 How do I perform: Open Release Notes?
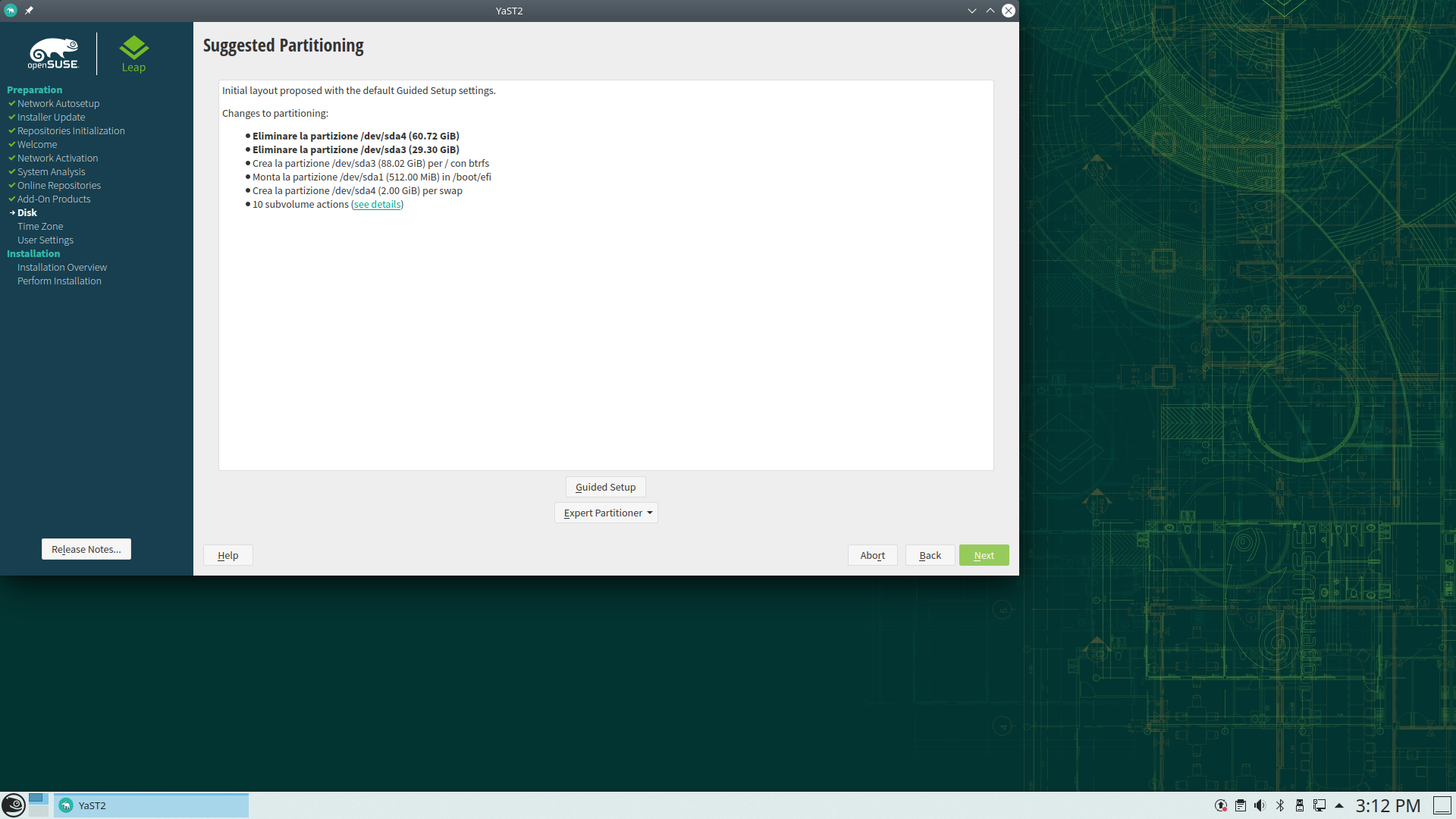(x=86, y=549)
